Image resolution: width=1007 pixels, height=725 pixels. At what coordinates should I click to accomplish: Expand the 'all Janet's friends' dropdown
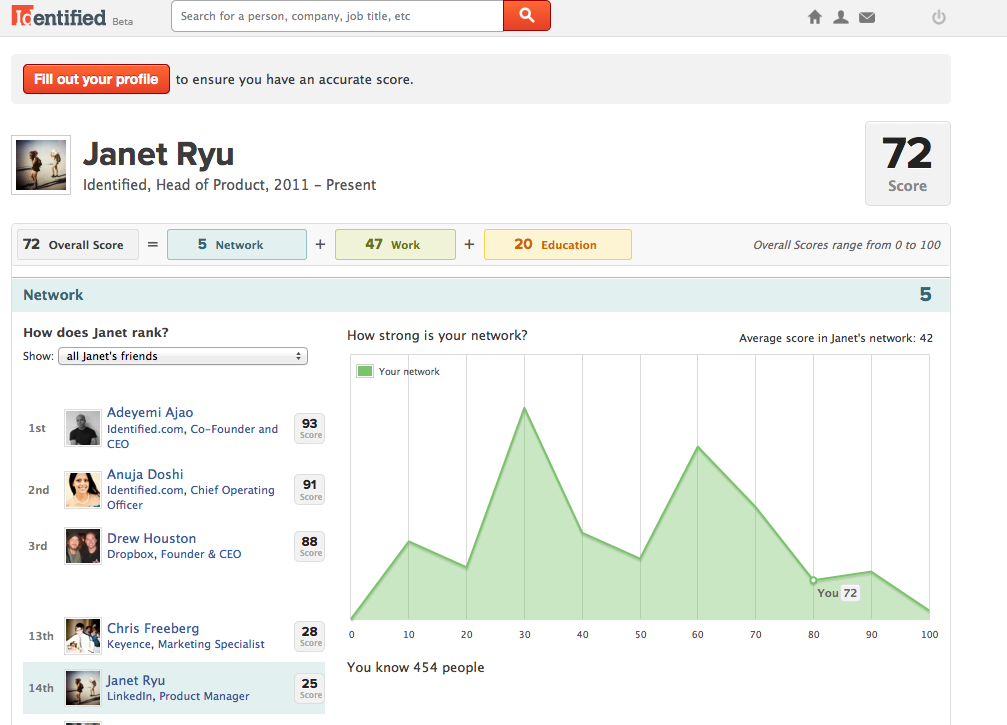coord(182,356)
